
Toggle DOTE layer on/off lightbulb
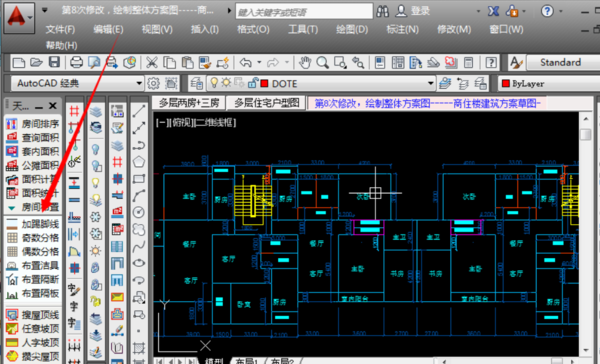(214, 83)
